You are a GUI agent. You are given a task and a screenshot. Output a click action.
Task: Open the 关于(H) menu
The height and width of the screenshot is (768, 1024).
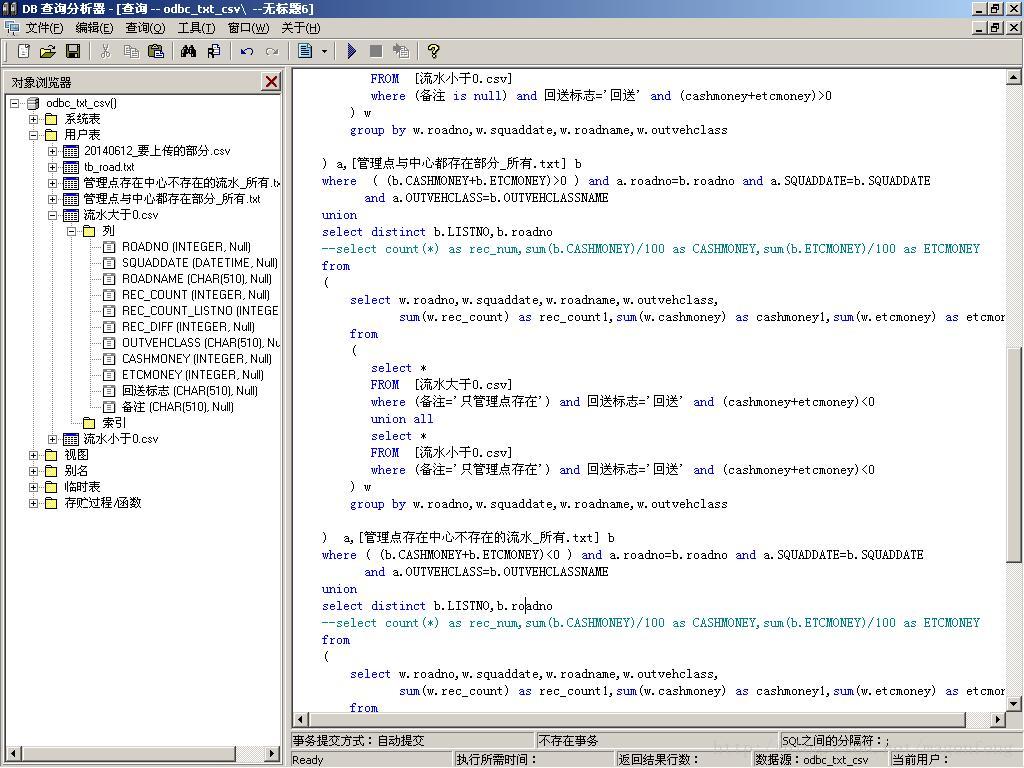pos(300,28)
